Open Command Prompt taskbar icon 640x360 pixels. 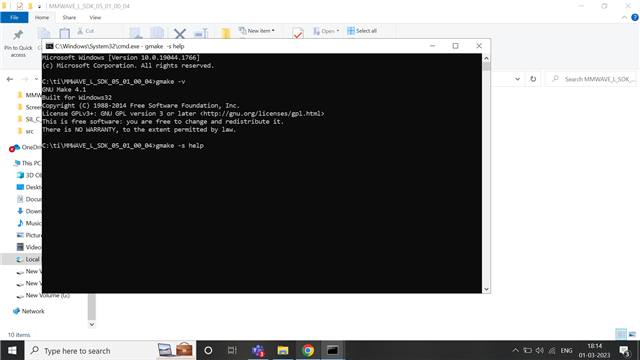(x=333, y=350)
